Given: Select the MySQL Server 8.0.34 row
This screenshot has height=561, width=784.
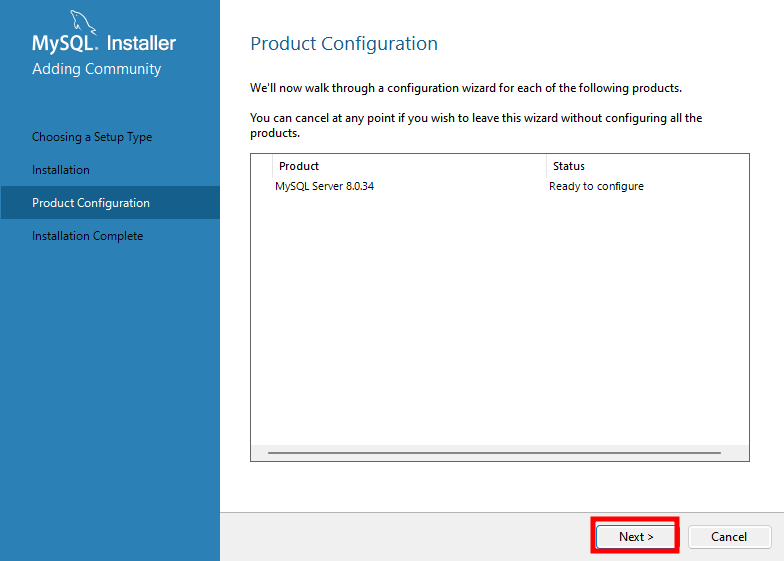Looking at the screenshot, I should (x=500, y=186).
